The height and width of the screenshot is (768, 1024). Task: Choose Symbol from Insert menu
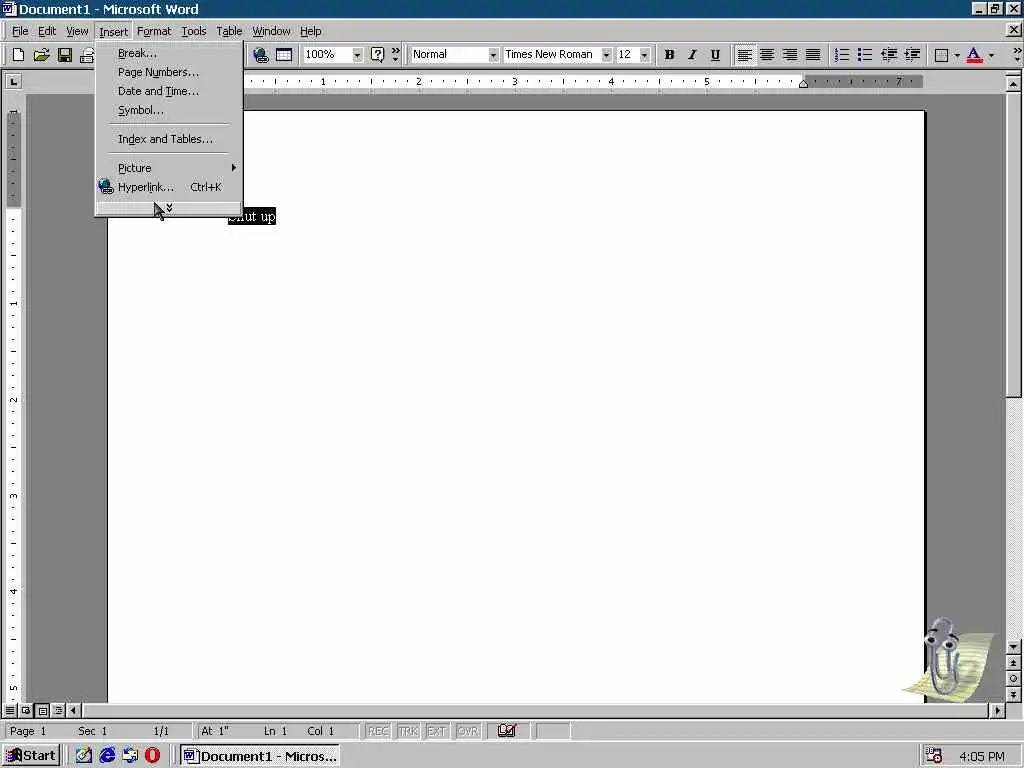(x=169, y=110)
